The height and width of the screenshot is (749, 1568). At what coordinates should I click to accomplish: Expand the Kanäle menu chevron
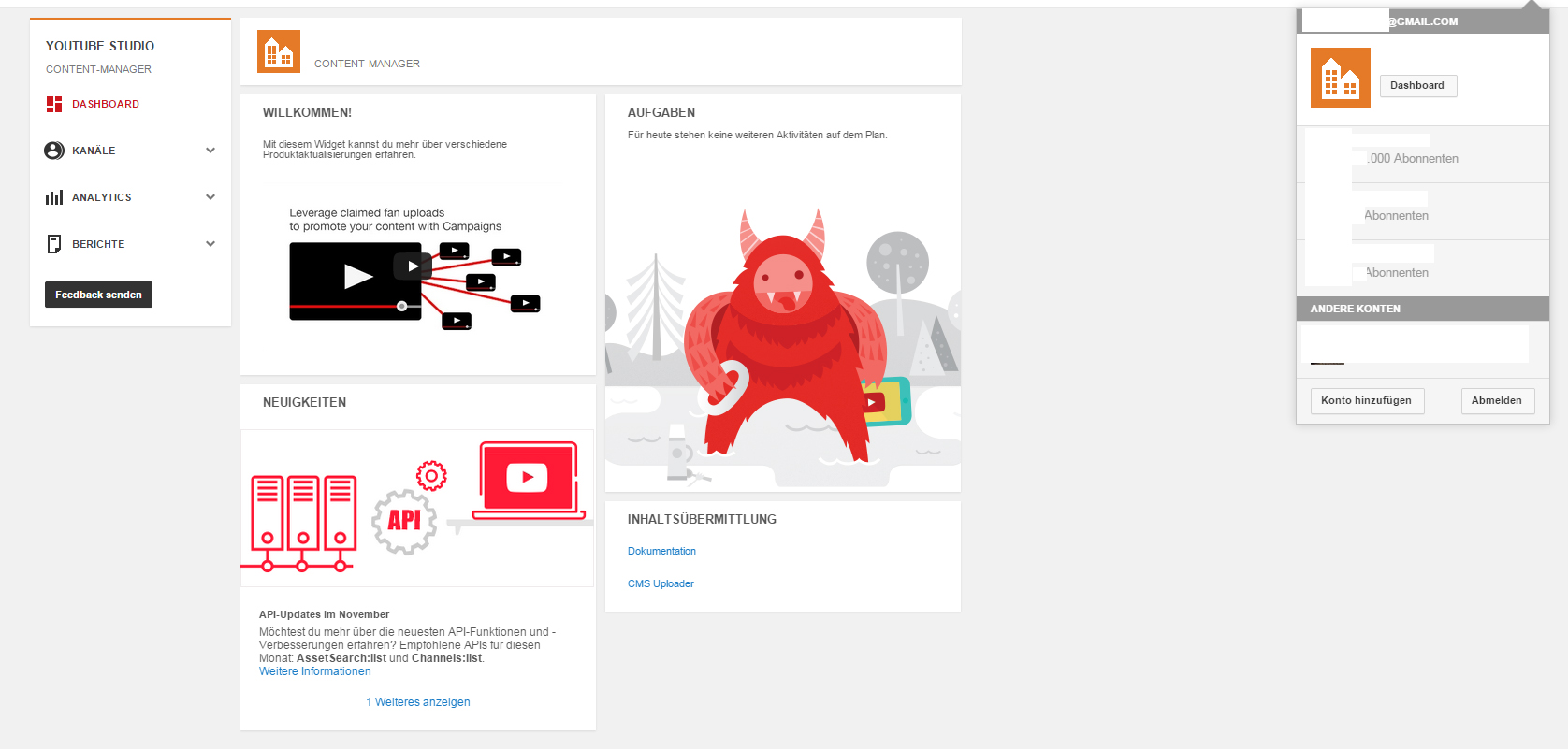click(x=211, y=151)
